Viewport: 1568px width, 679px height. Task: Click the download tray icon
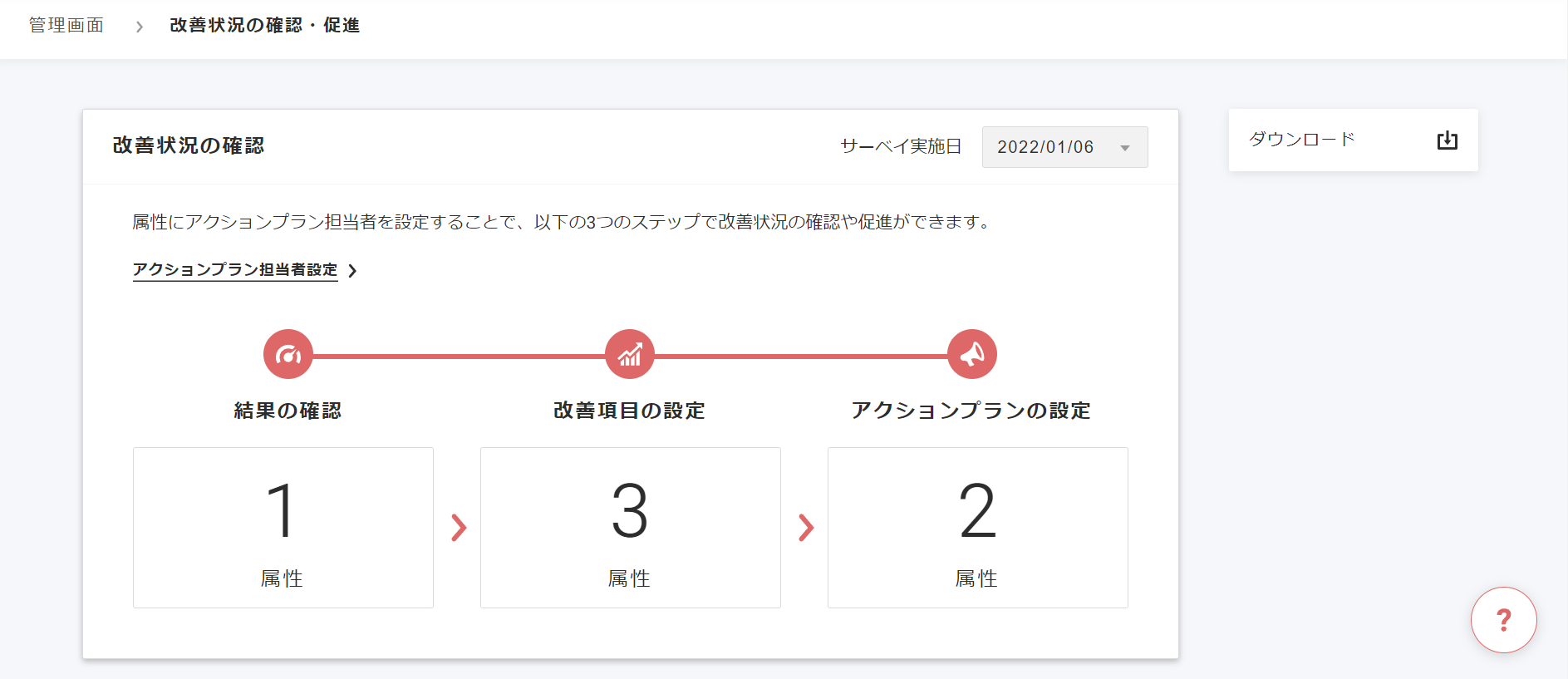[x=1447, y=140]
